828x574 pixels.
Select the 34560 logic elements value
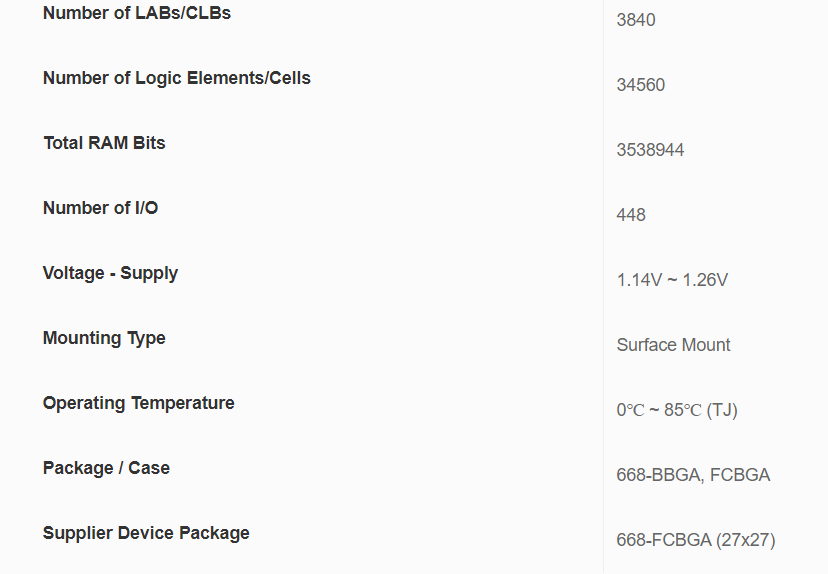[641, 85]
